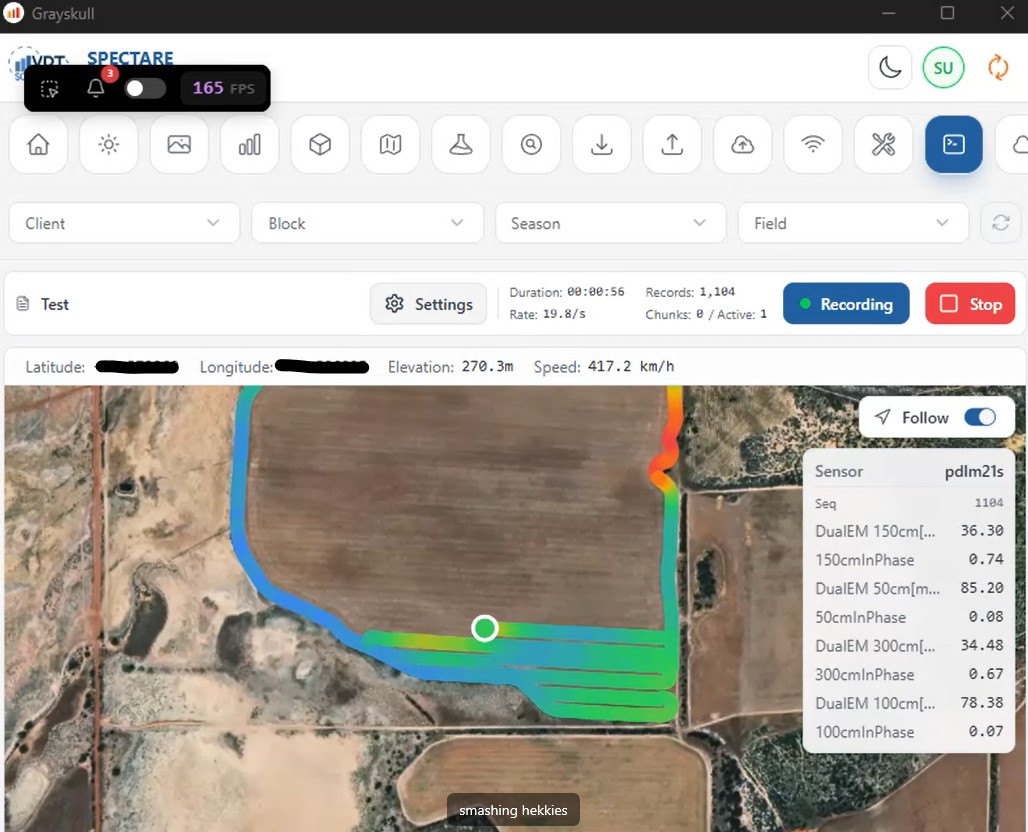Select the 300cmInPhase value 0.67

[x=909, y=674]
